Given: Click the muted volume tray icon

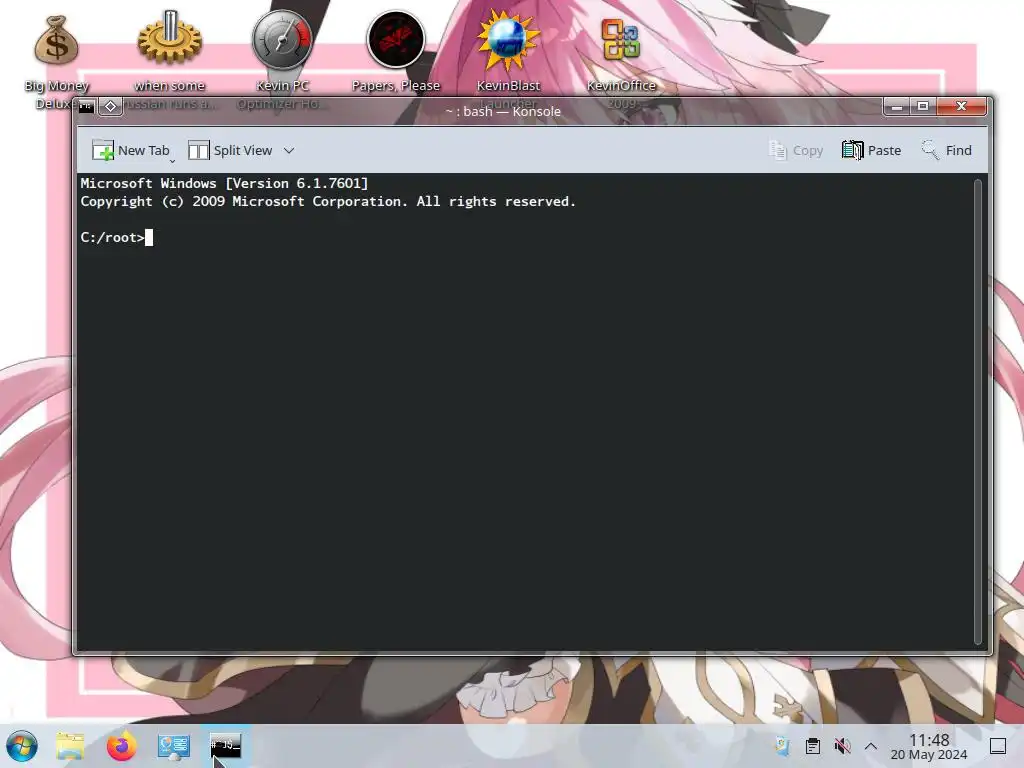Looking at the screenshot, I should click(842, 746).
